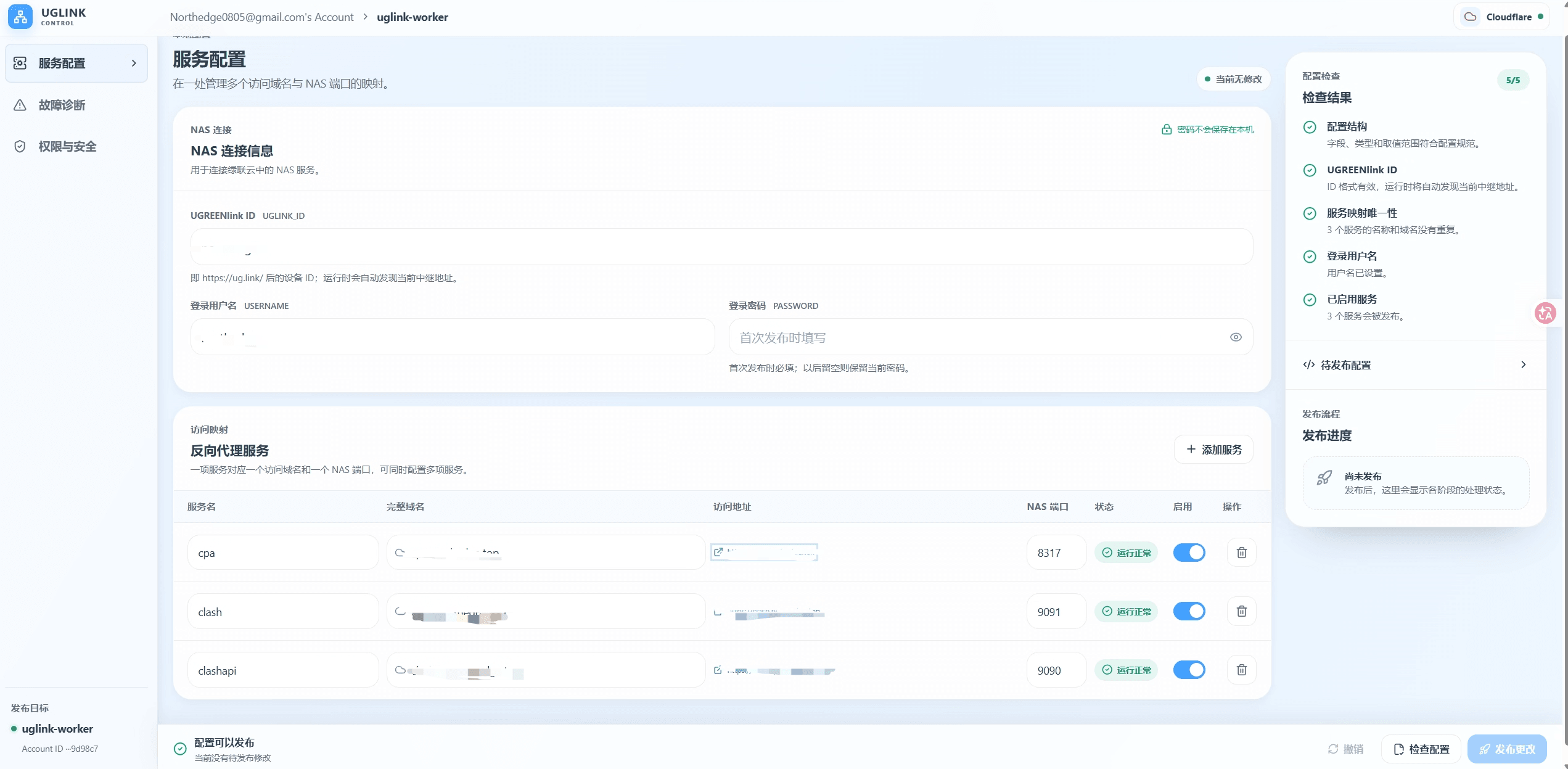Click the 撤销 button
Viewport: 1568px width, 769px height.
coord(1346,749)
